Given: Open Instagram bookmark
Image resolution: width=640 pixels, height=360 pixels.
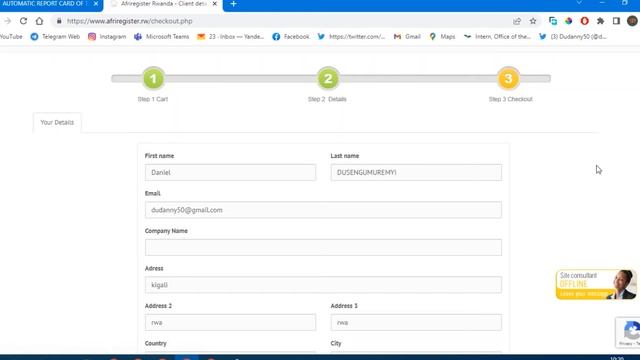Looking at the screenshot, I should pyautogui.click(x=107, y=37).
